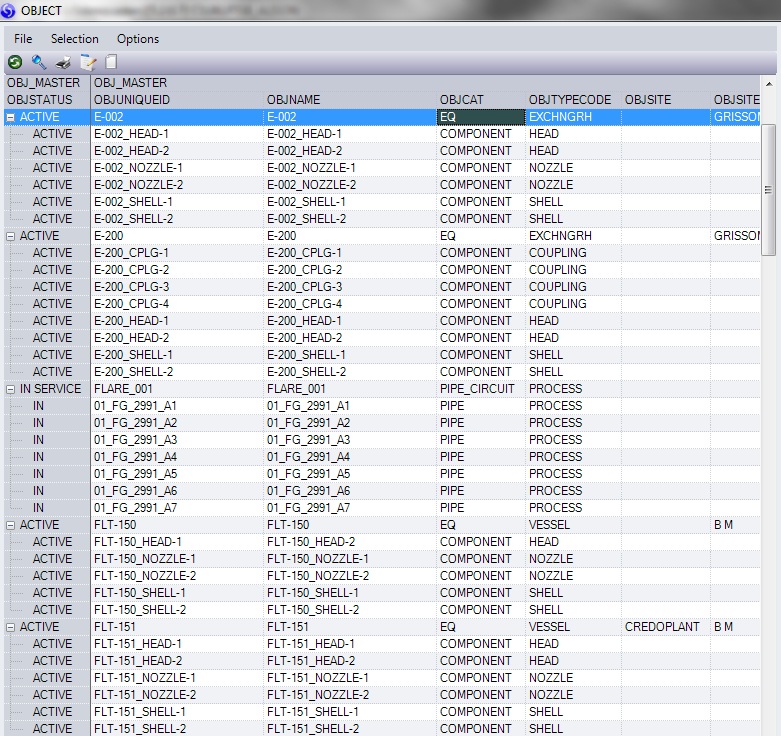Collapse the E-002 tree row
This screenshot has height=736, width=781.
pyautogui.click(x=11, y=117)
